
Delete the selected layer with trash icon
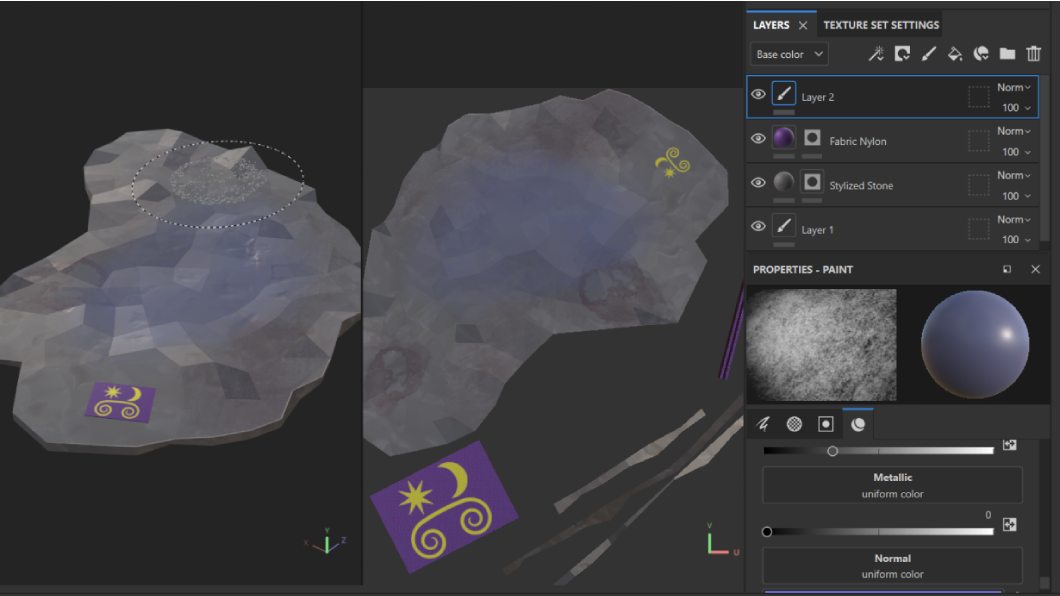(x=1034, y=53)
